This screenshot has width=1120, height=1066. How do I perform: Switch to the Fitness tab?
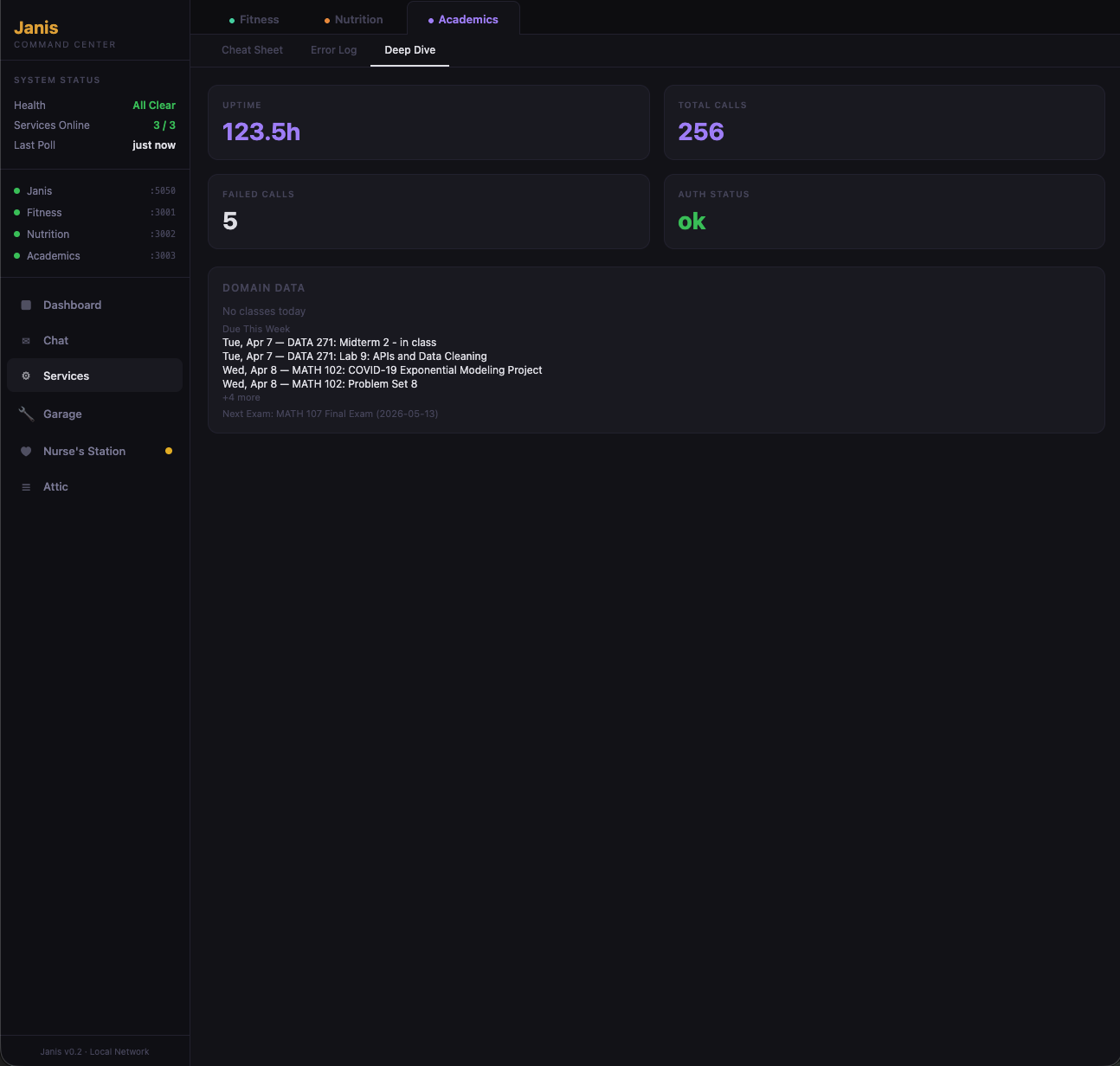tap(254, 20)
